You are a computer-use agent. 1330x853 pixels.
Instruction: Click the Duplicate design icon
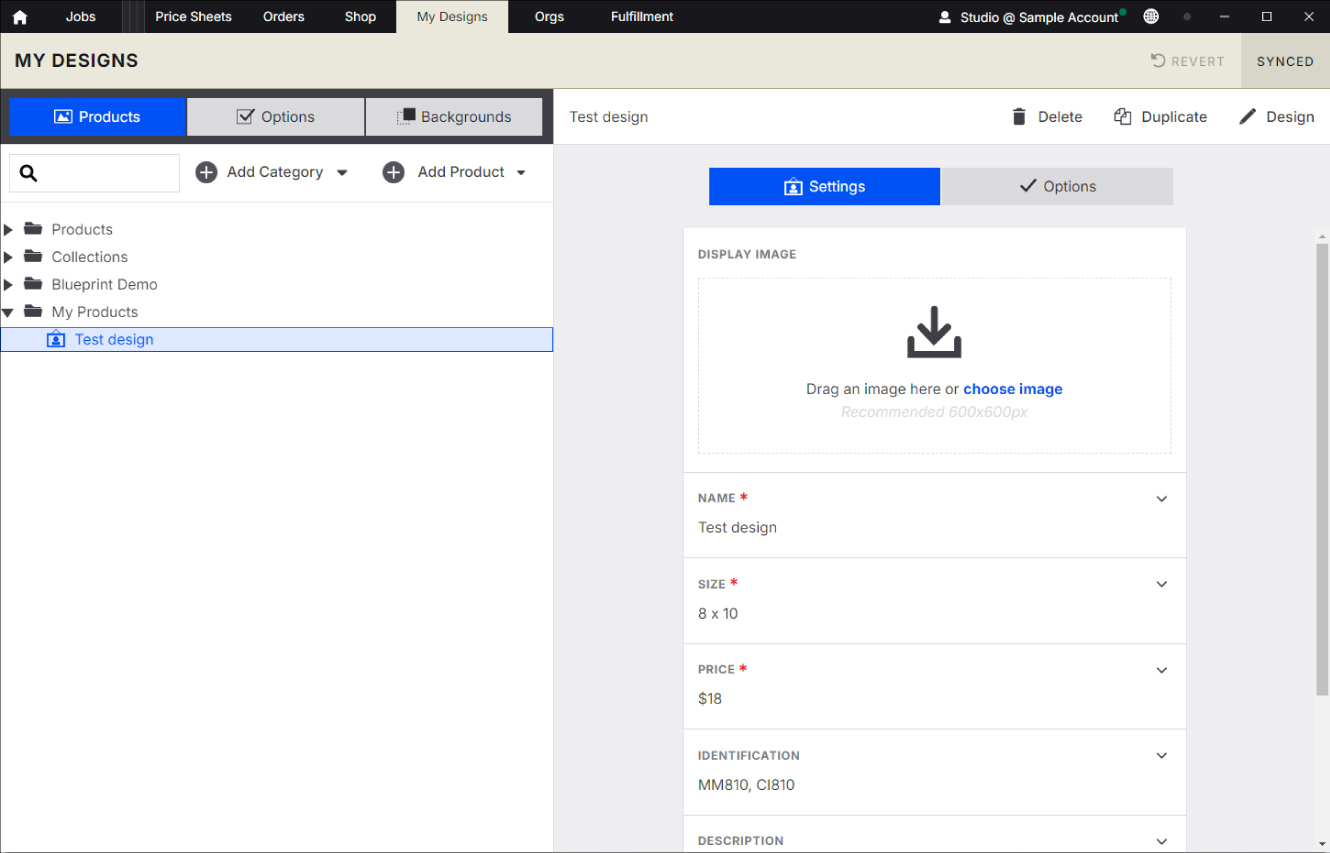pyautogui.click(x=1123, y=117)
